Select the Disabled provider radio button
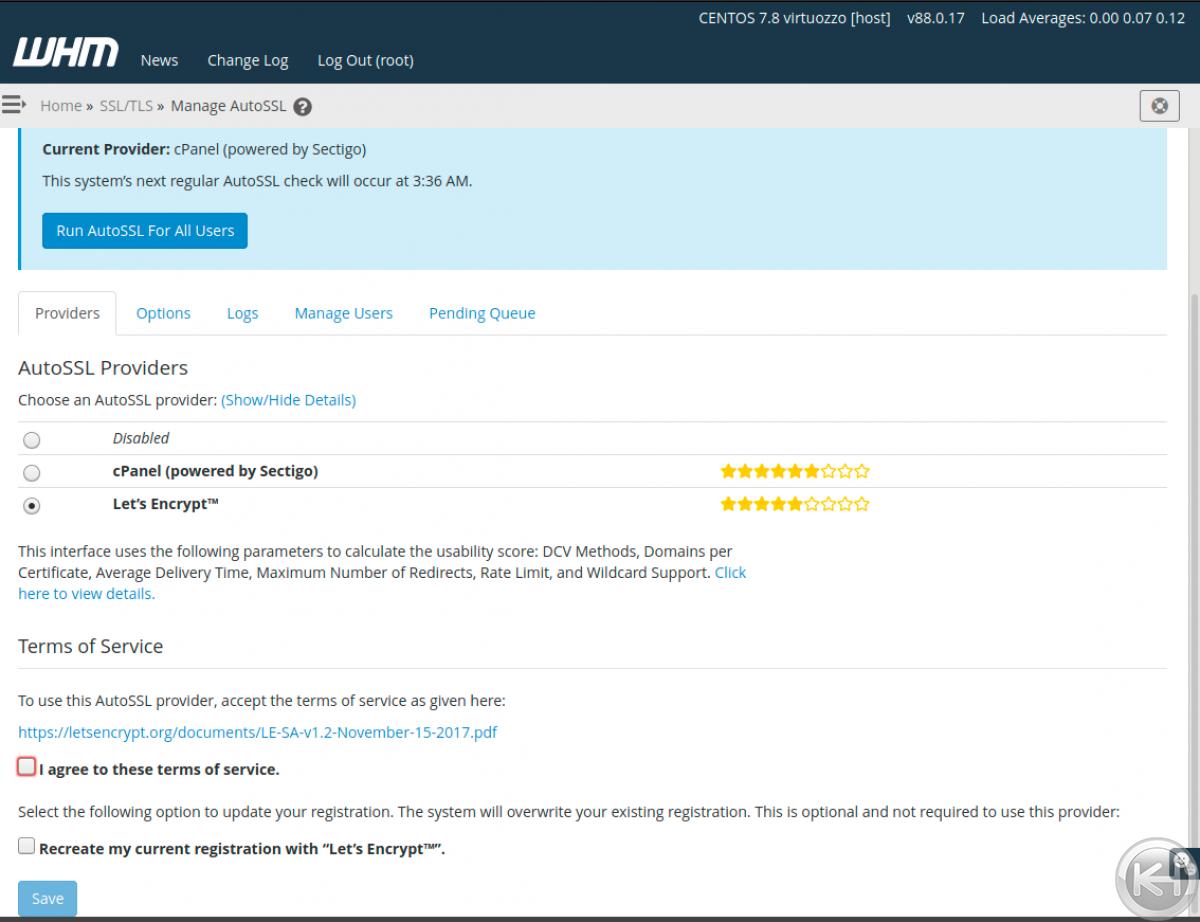The image size is (1200, 922). tap(32, 440)
